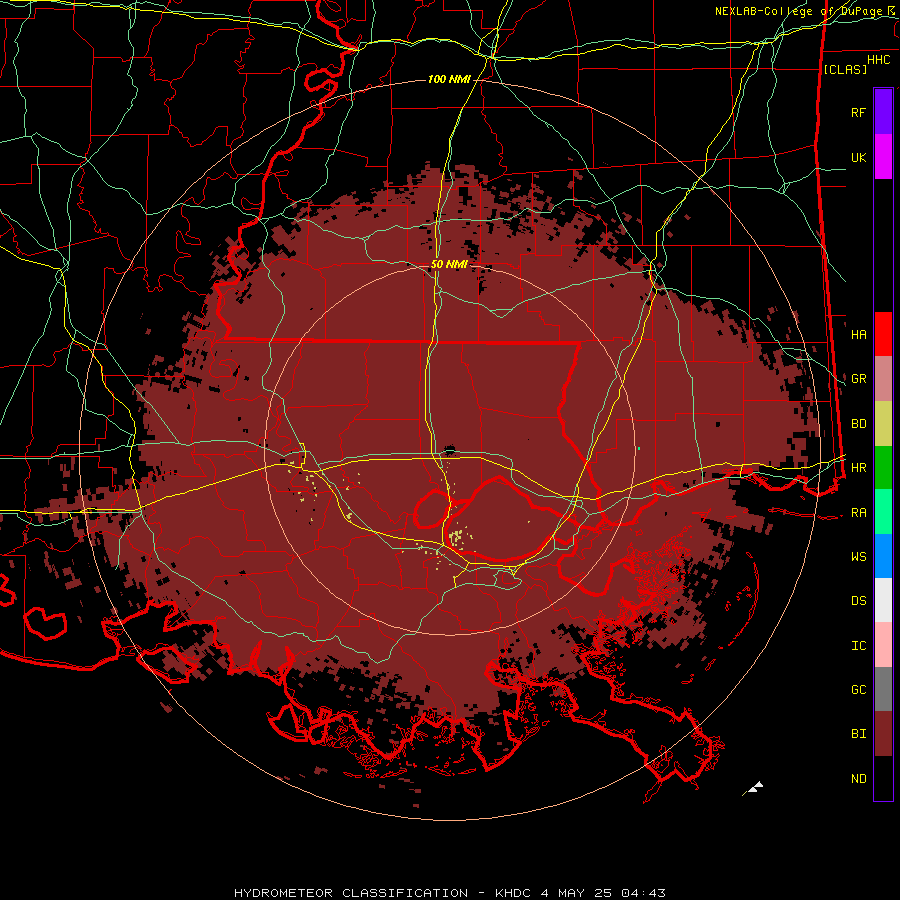Click the 'UK' legend label
Viewport: 900px width, 900px height.
(x=858, y=157)
